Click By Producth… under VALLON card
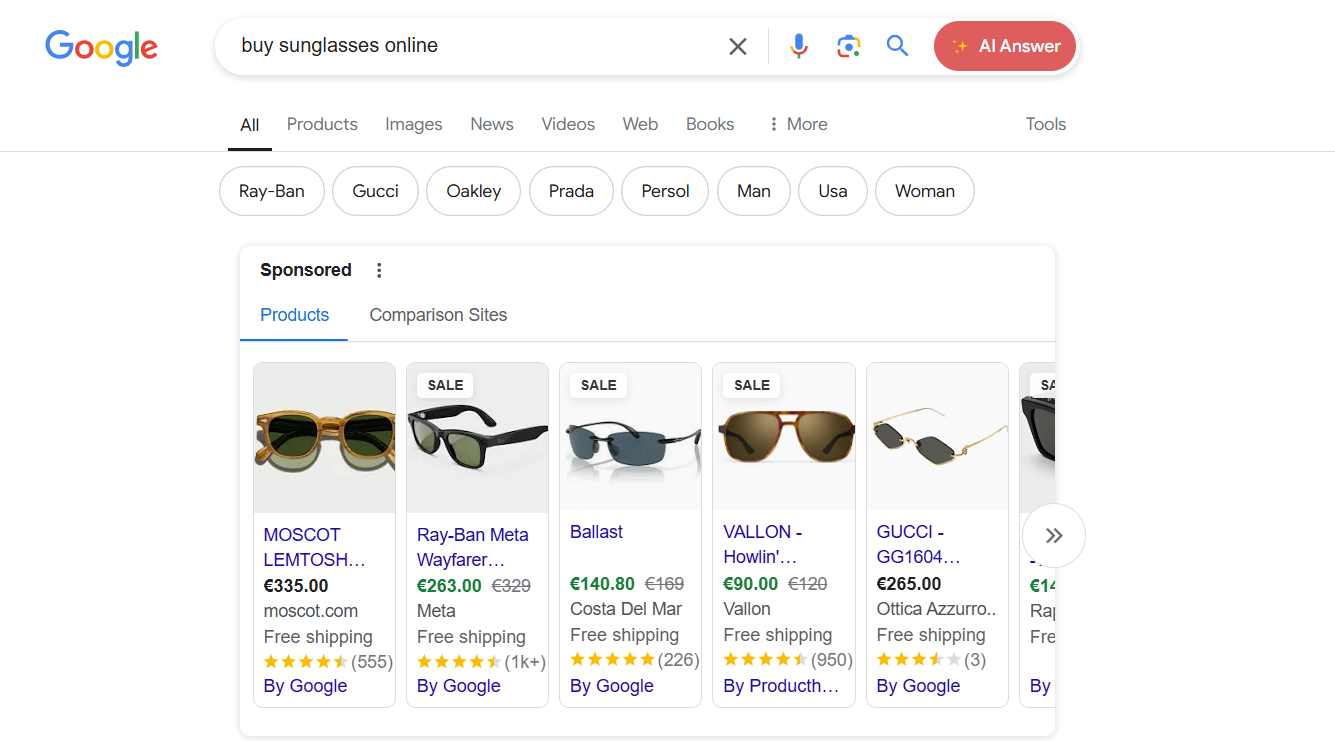Screen dimensions: 1335x741 click(780, 686)
